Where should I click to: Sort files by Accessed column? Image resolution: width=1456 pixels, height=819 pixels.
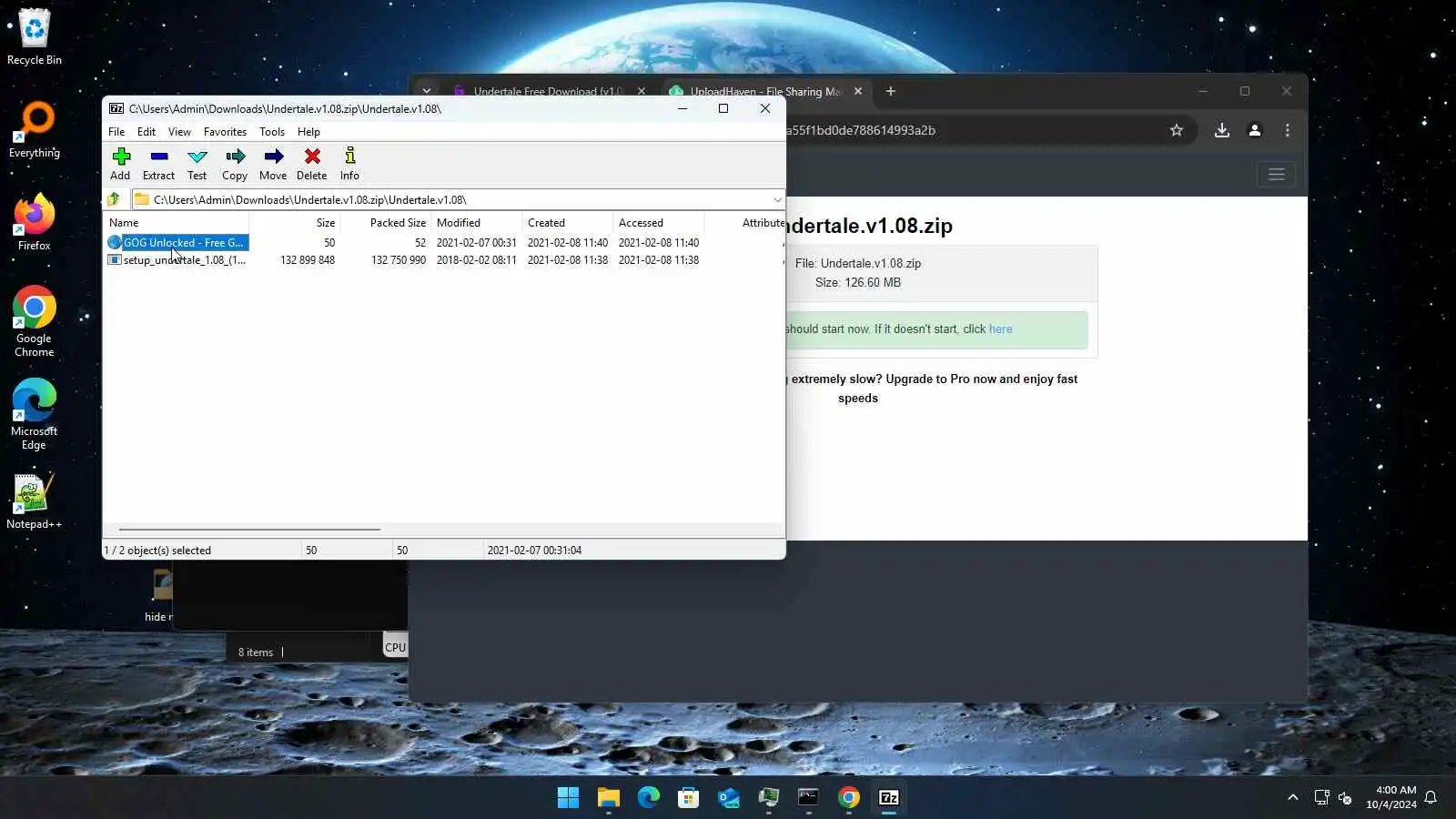659,223
